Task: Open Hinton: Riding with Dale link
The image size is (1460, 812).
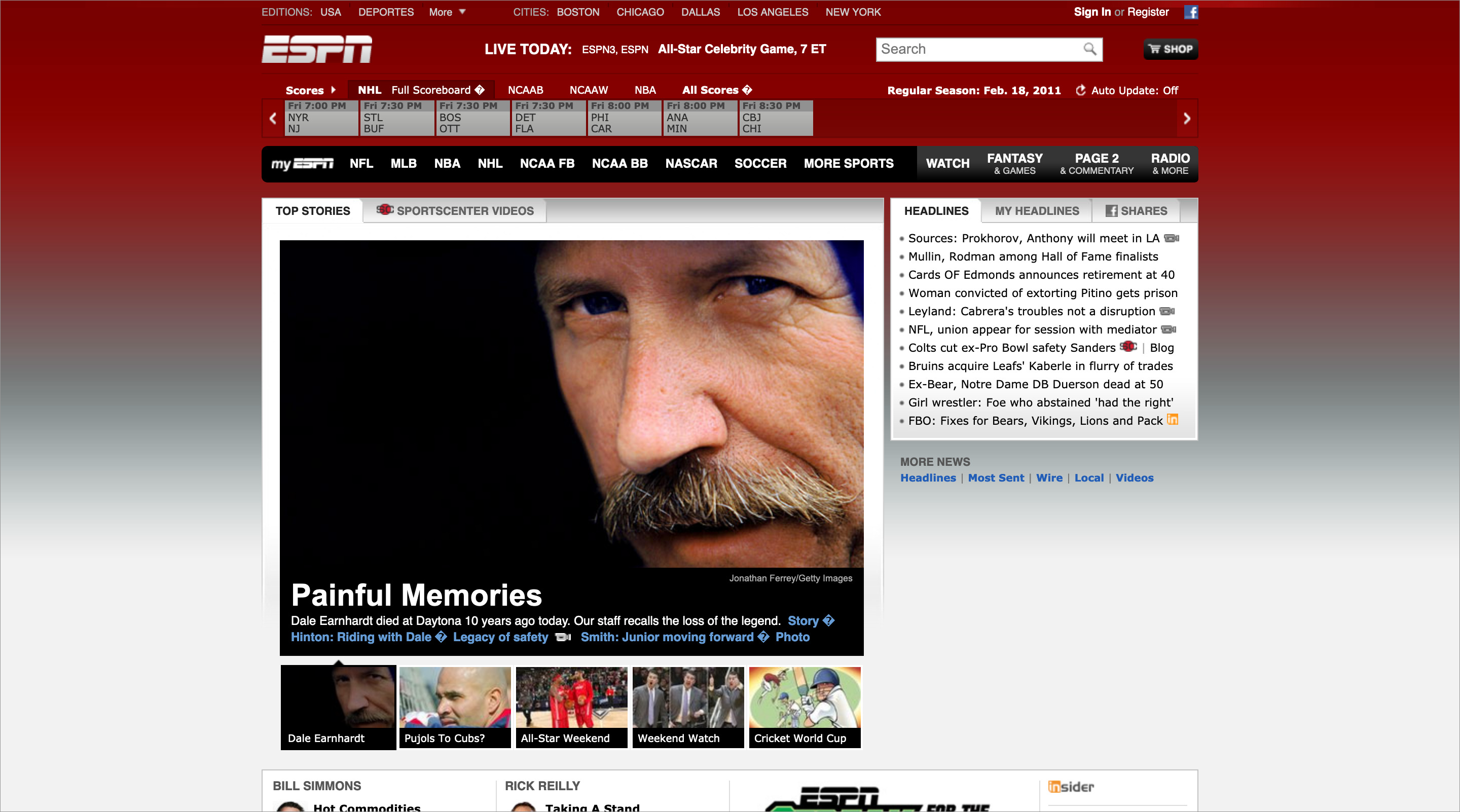Action: 369,637
